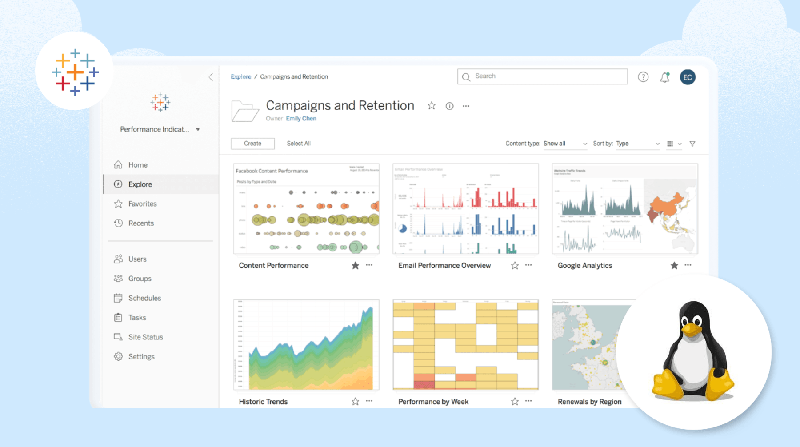The width and height of the screenshot is (800, 447).
Task: Open the notifications bell
Action: [x=665, y=77]
